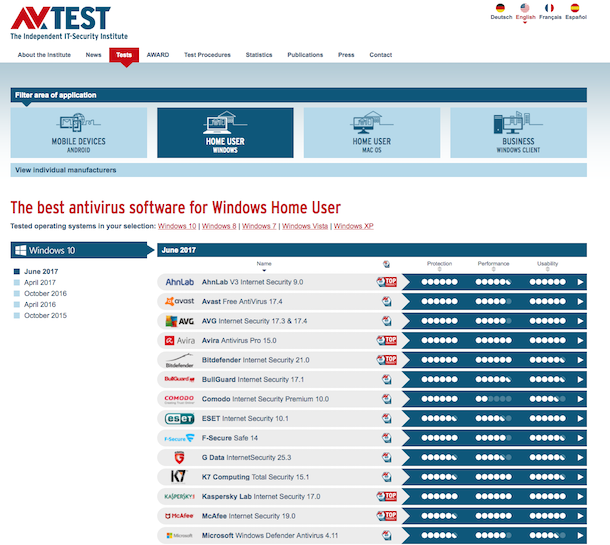Follow the Windows 8 link
This screenshot has width=610, height=545.
(x=219, y=226)
